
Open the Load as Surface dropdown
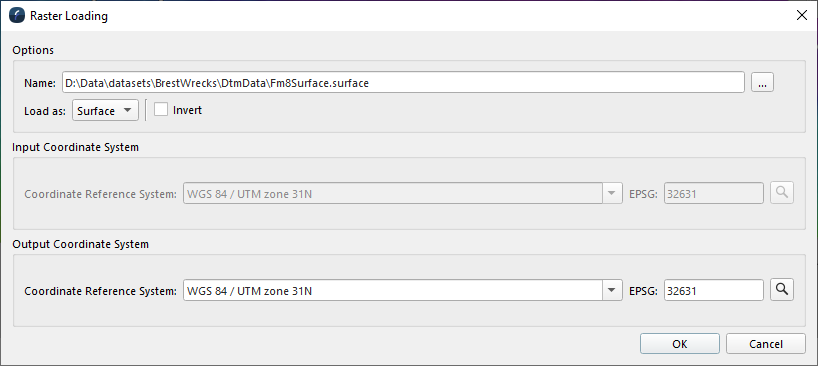105,111
